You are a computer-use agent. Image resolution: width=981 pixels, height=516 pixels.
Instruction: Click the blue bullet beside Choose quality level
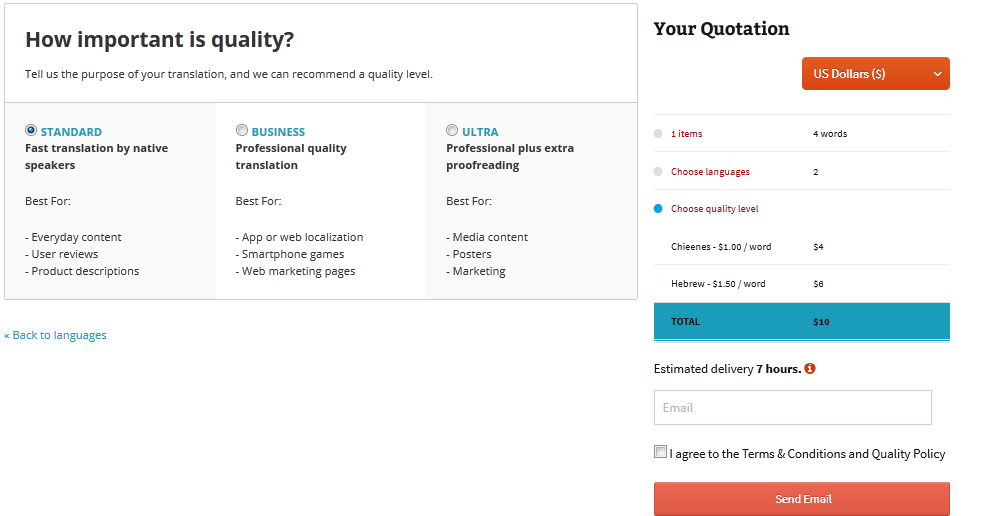(x=658, y=209)
